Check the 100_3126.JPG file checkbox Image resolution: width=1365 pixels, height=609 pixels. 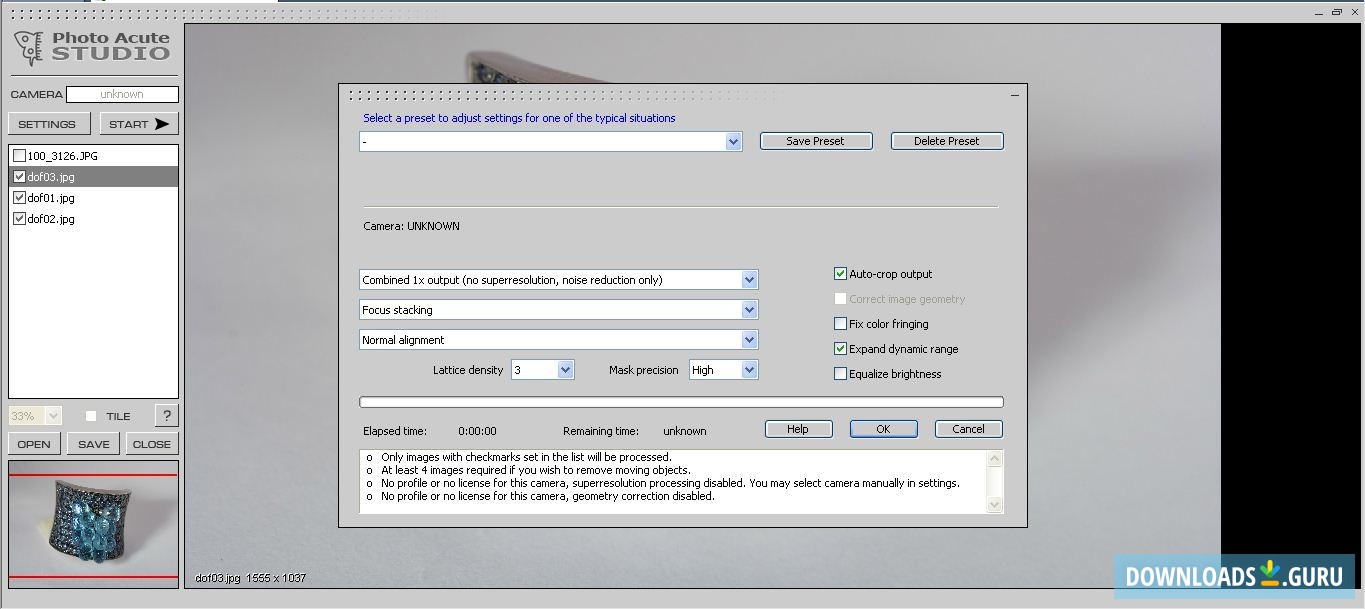tap(19, 156)
